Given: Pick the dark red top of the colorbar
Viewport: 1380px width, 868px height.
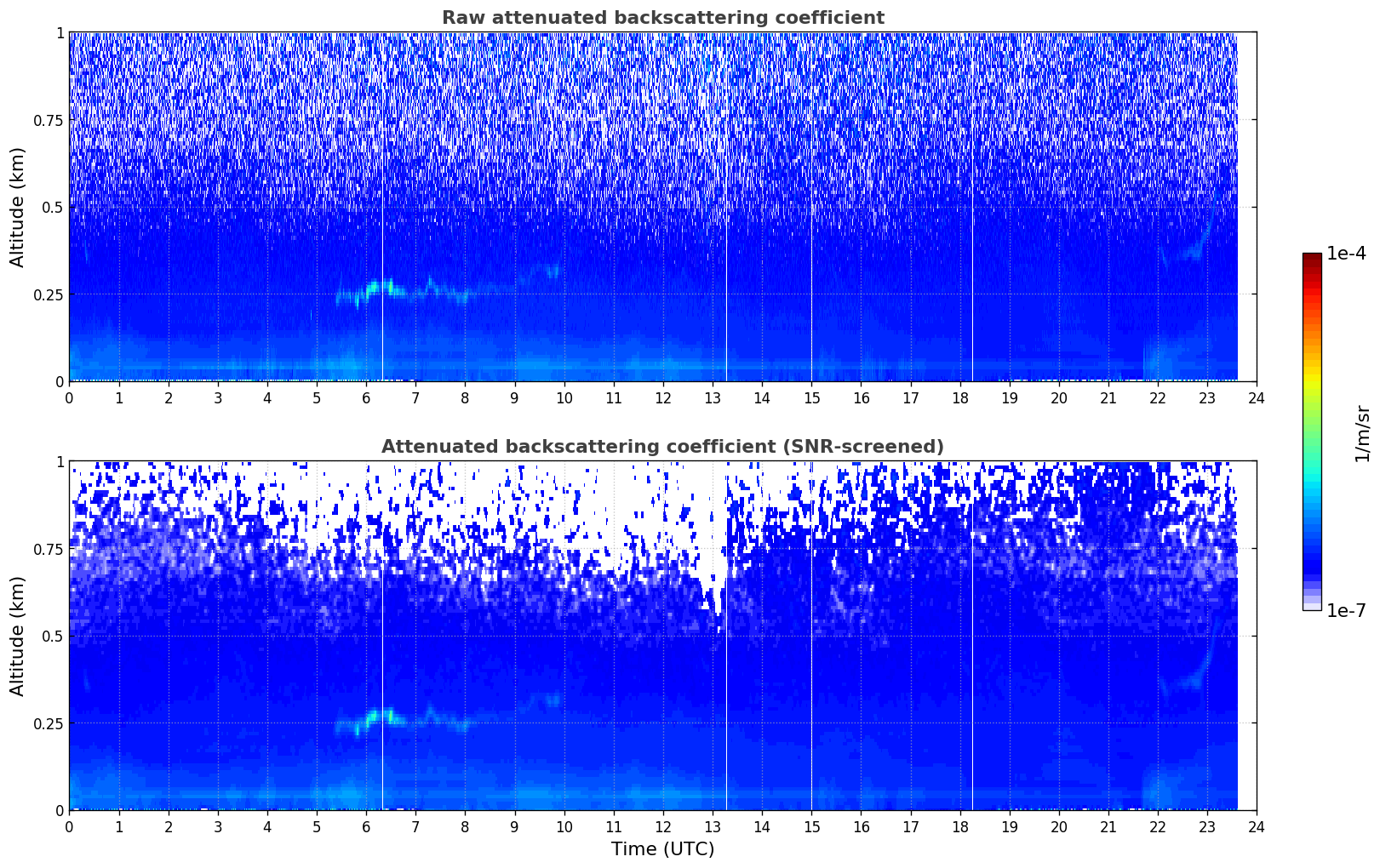Looking at the screenshot, I should [1312, 258].
